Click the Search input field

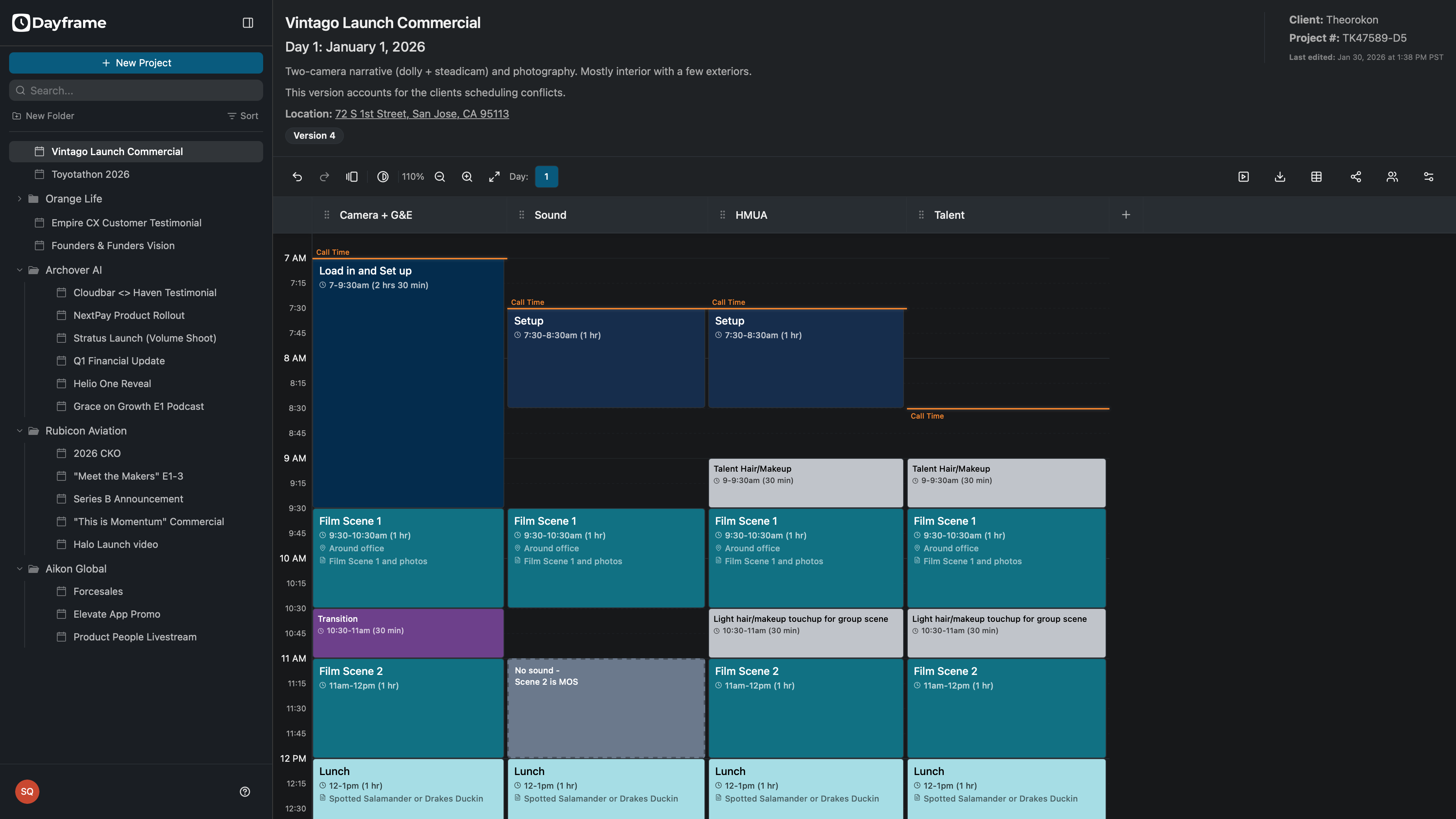pos(136,91)
